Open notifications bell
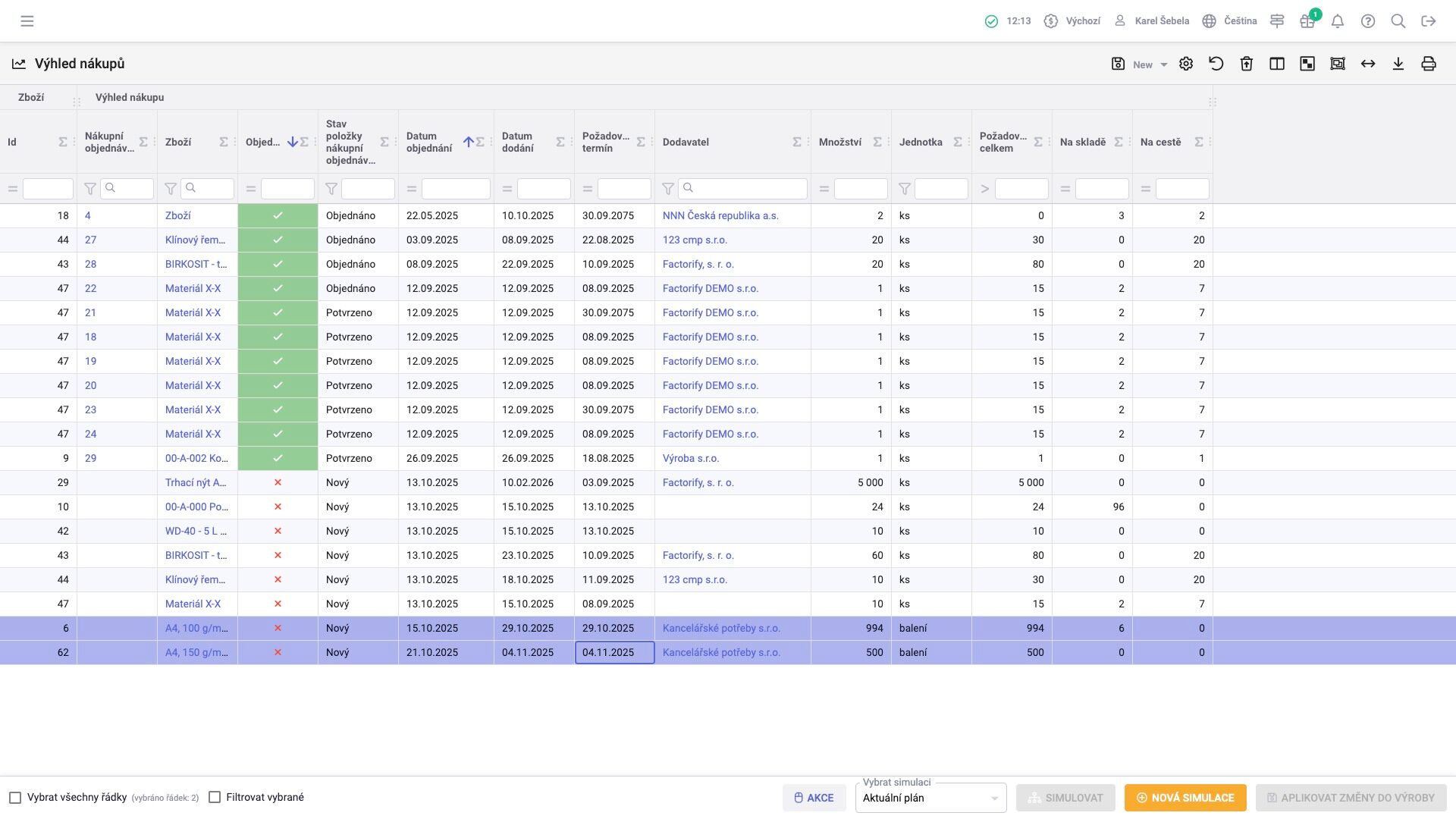This screenshot has height=819, width=1456. click(1338, 21)
